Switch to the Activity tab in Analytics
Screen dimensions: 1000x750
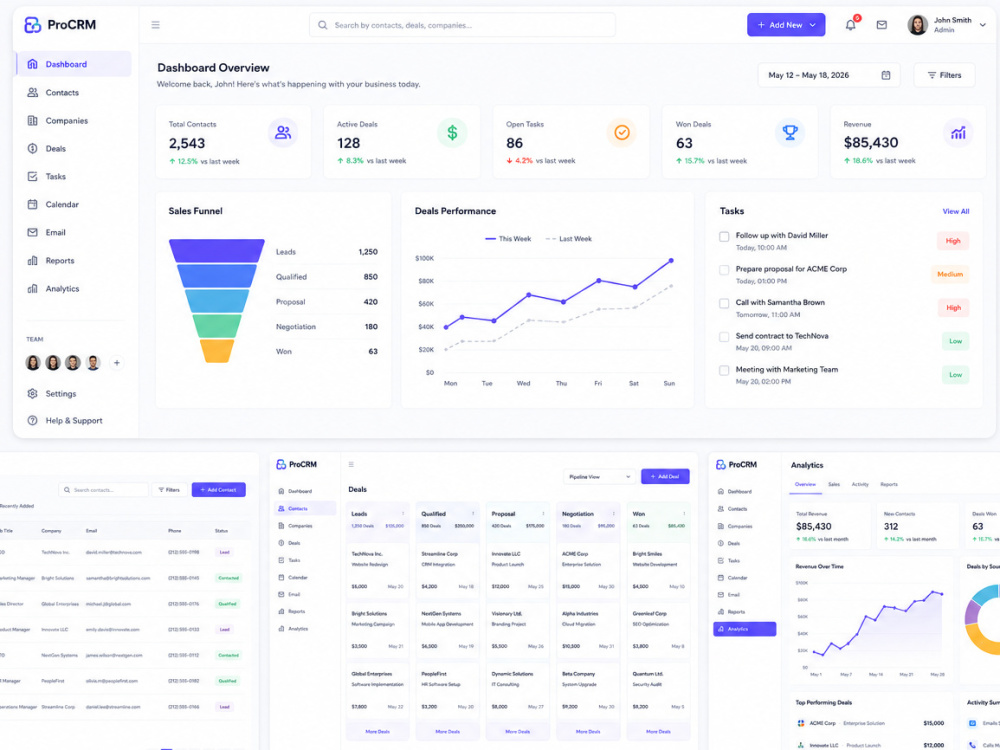pos(860,485)
